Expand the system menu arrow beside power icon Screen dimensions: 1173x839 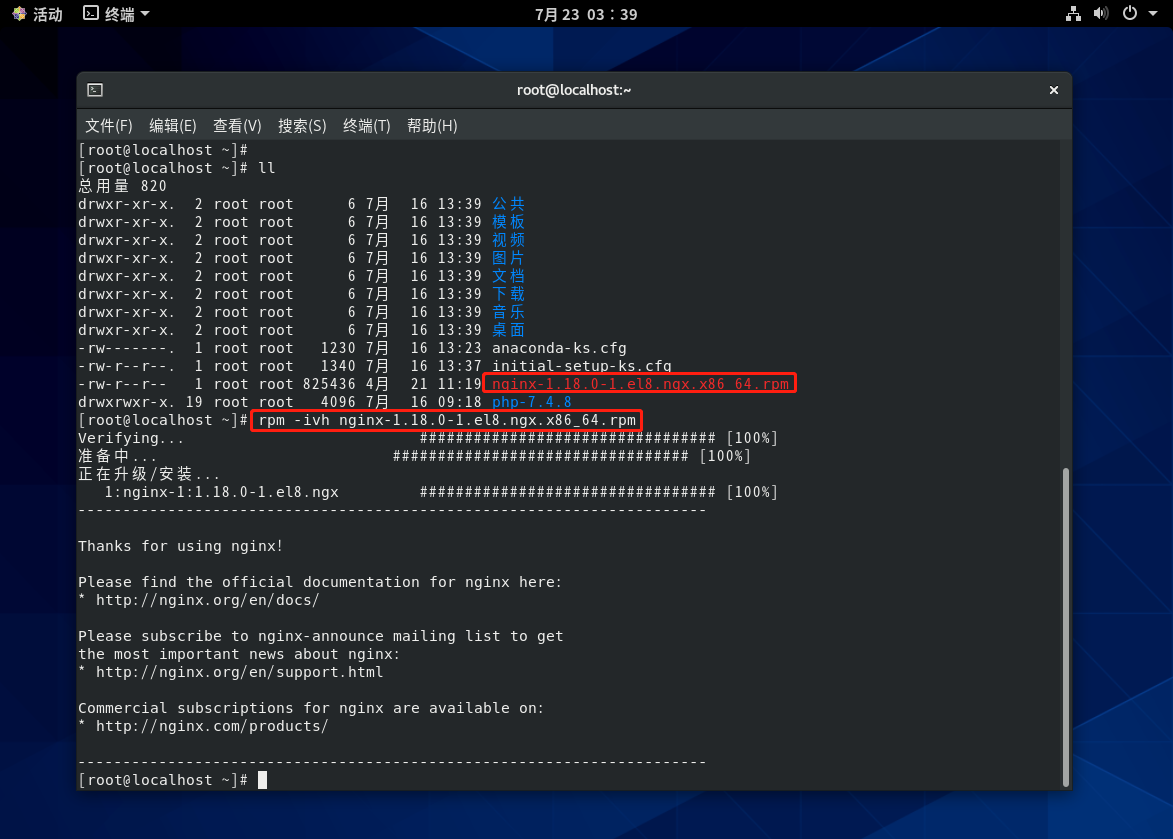[1152, 14]
